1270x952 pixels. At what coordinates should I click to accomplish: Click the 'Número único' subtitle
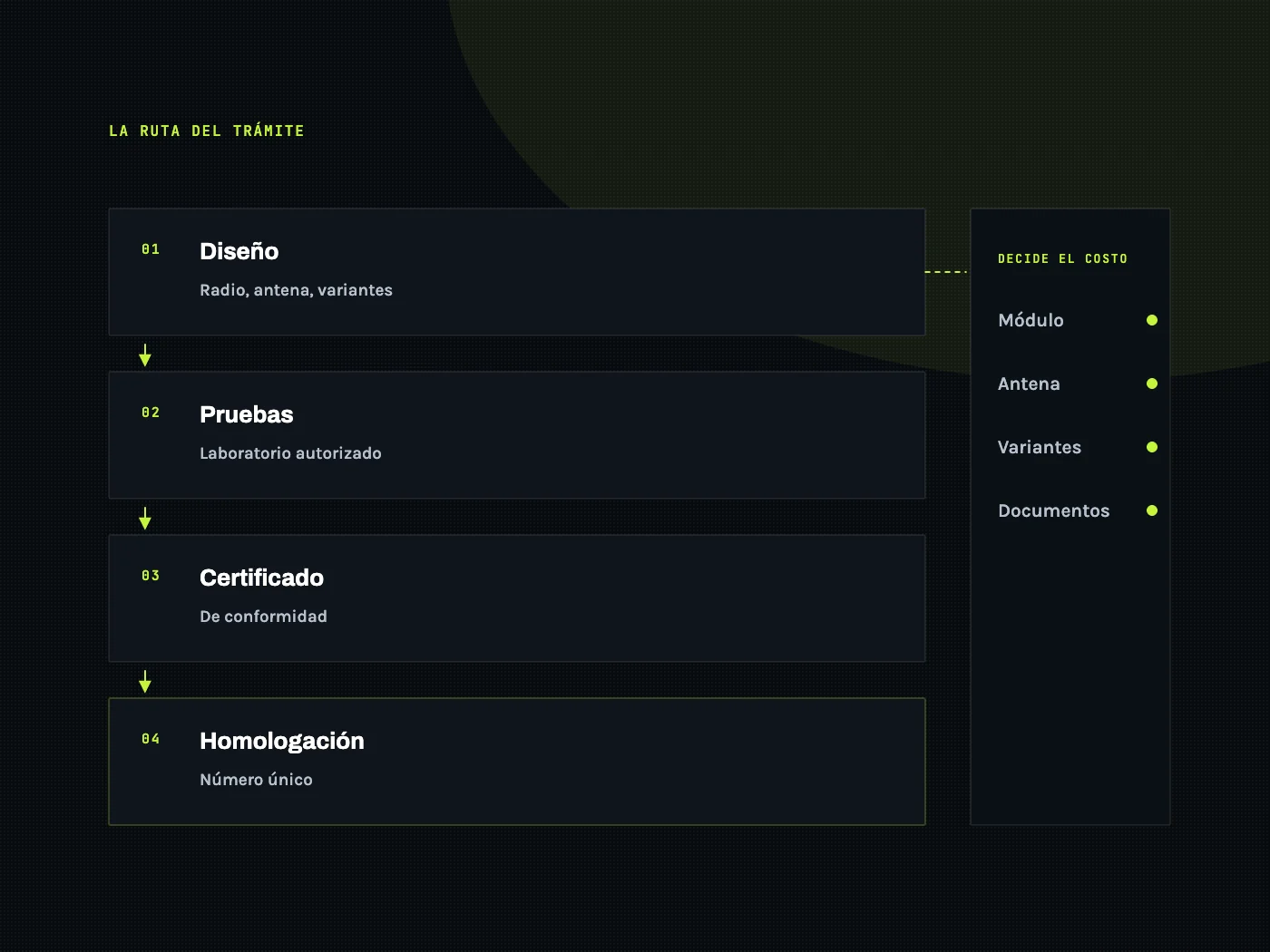(256, 780)
